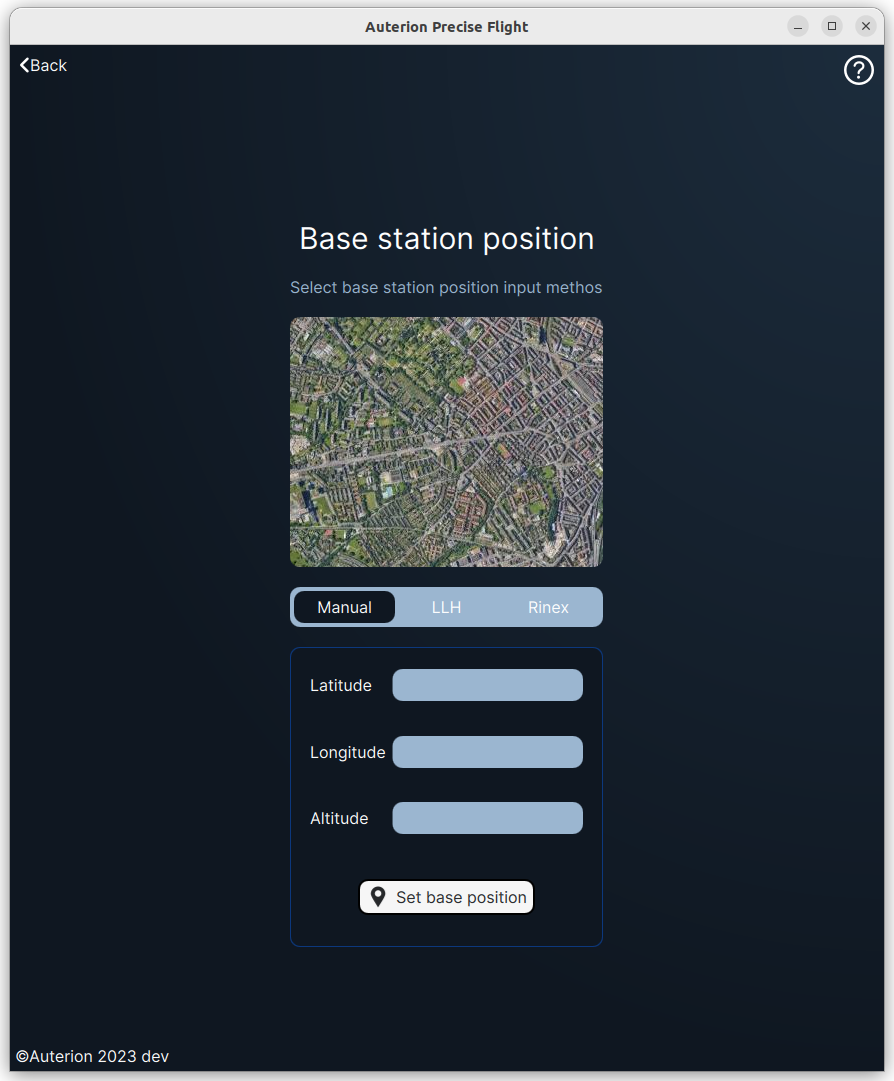Click the back chevron arrow icon

pos(24,65)
